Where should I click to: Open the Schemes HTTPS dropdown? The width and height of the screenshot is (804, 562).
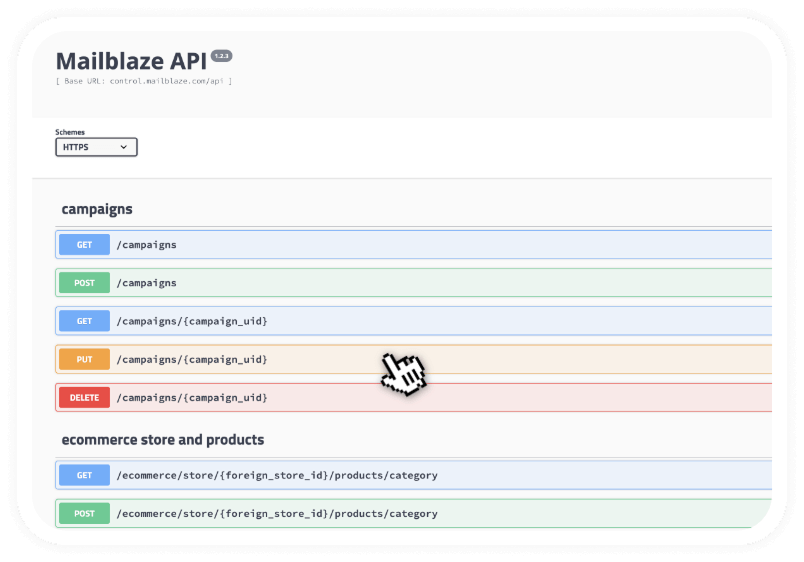tap(96, 147)
